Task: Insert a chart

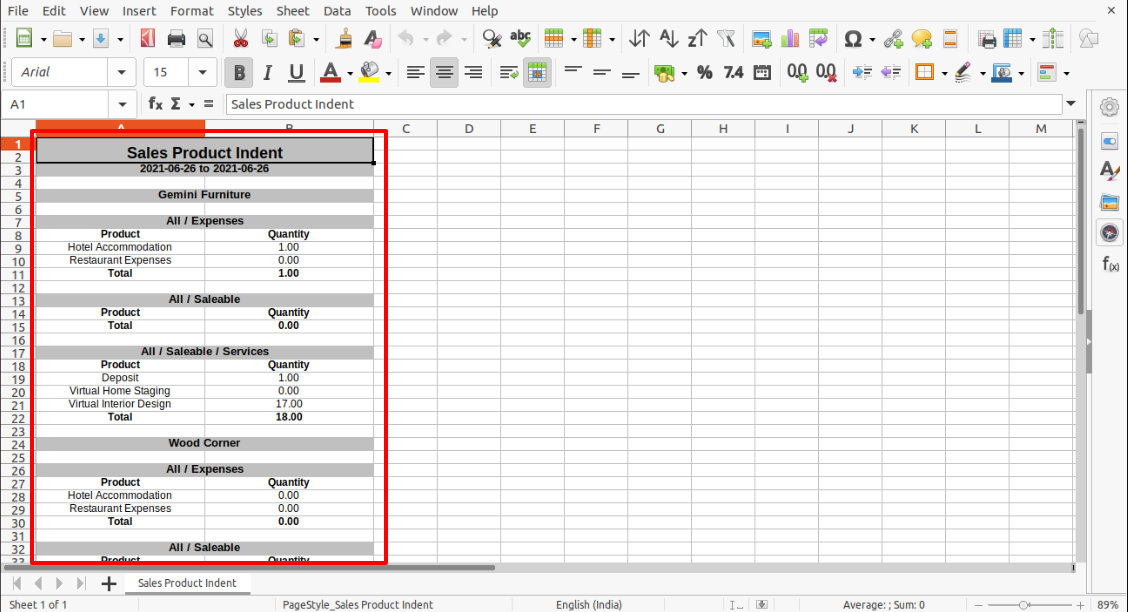Action: (x=790, y=38)
